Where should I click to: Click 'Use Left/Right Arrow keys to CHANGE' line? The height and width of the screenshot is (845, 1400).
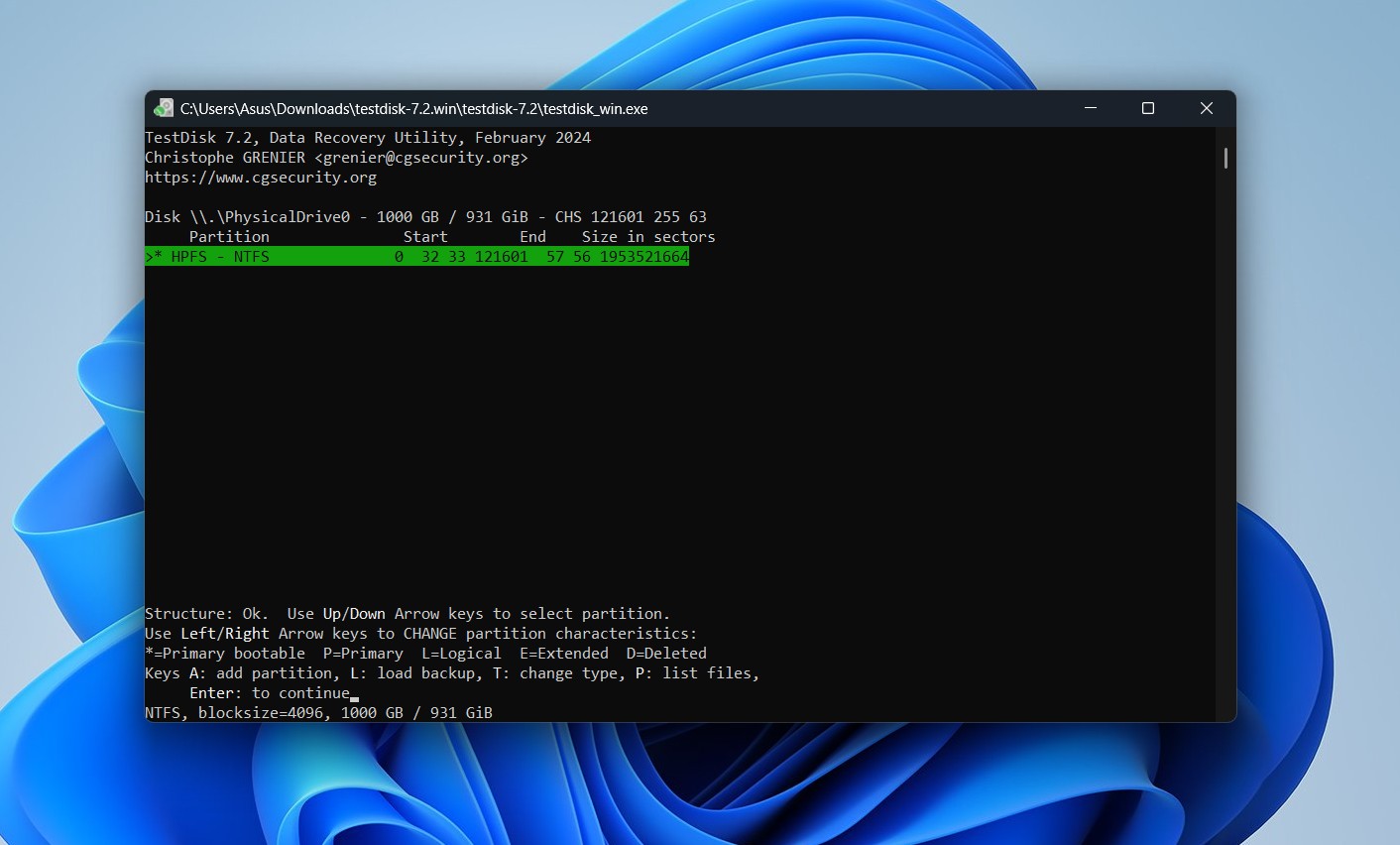point(421,634)
